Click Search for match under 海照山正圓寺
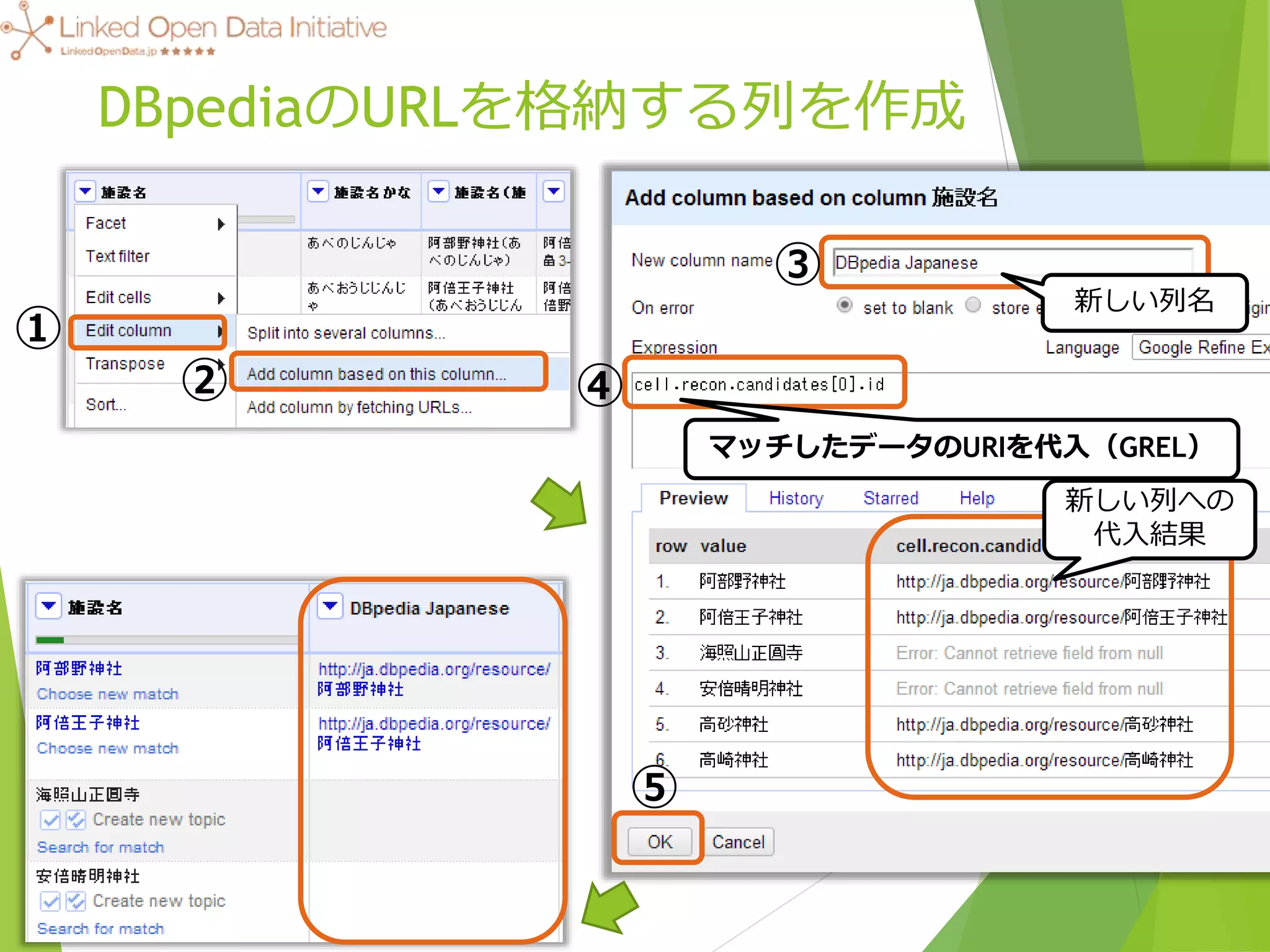Viewport: 1270px width, 952px height. pyautogui.click(x=100, y=847)
